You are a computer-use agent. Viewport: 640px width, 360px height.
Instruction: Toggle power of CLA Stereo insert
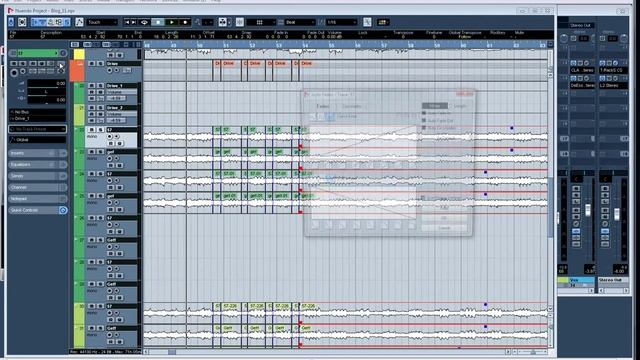pyautogui.click(x=573, y=63)
